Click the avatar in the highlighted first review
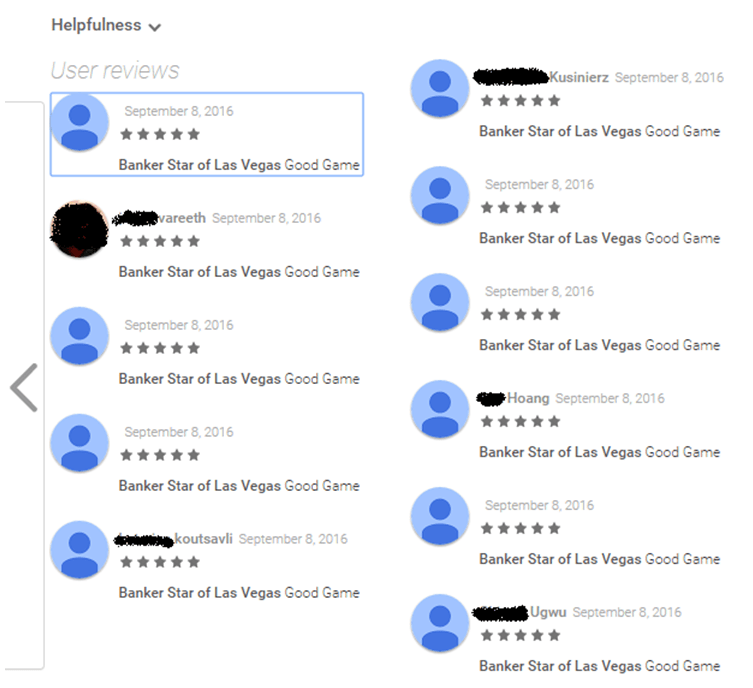The height and width of the screenshot is (688, 753). pos(79,122)
